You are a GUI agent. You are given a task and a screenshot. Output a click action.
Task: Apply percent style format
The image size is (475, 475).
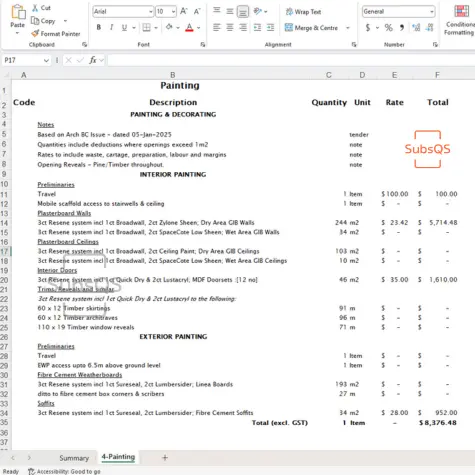pos(388,27)
